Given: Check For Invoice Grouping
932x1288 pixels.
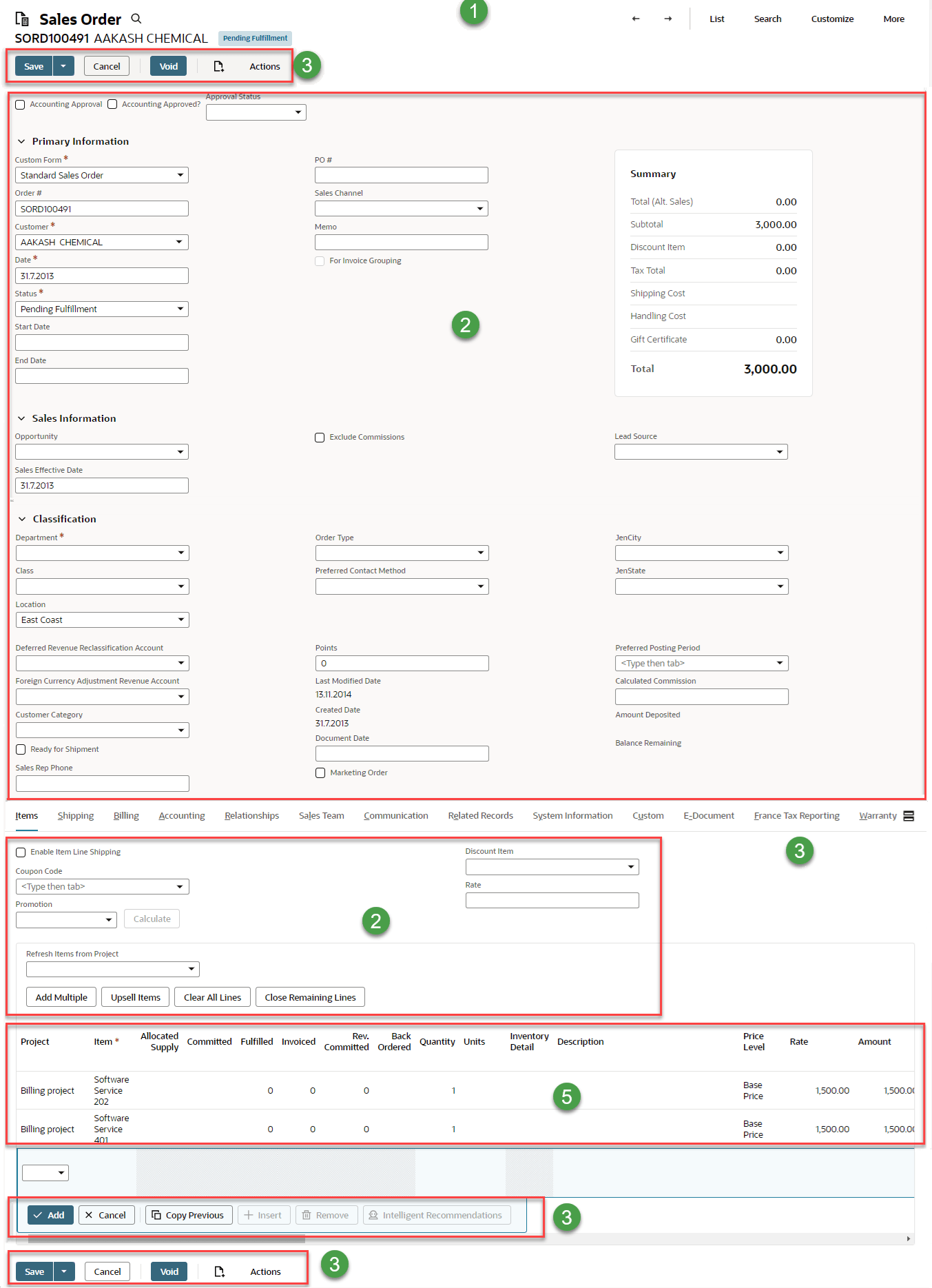Looking at the screenshot, I should pos(320,261).
